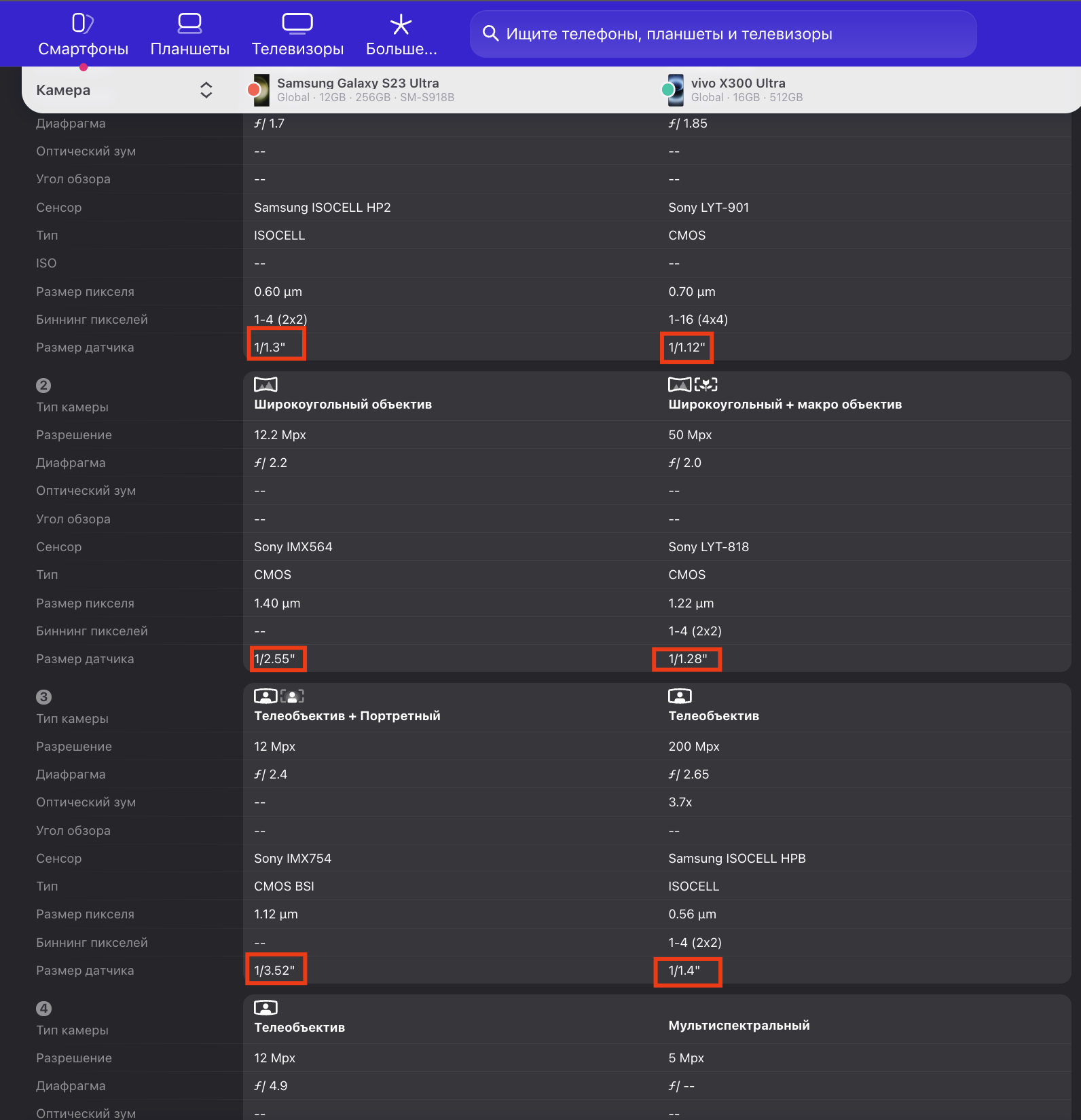1081x1120 pixels.
Task: Click the CMOS BSI sensor type value
Action: tap(284, 886)
